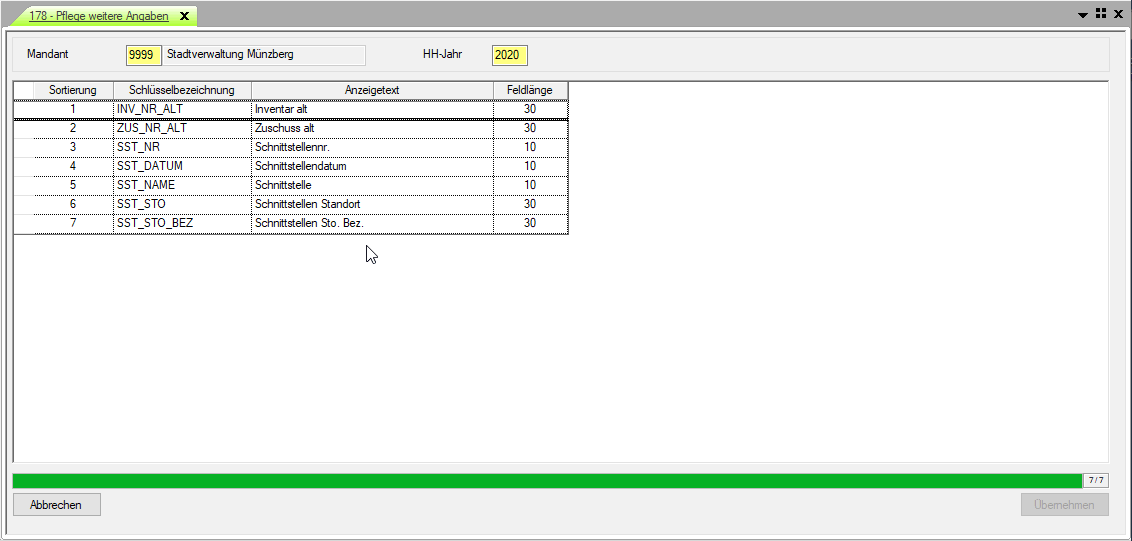This screenshot has height=541, width=1132.
Task: Select the Zuschuss alt display text cell
Action: [x=372, y=128]
